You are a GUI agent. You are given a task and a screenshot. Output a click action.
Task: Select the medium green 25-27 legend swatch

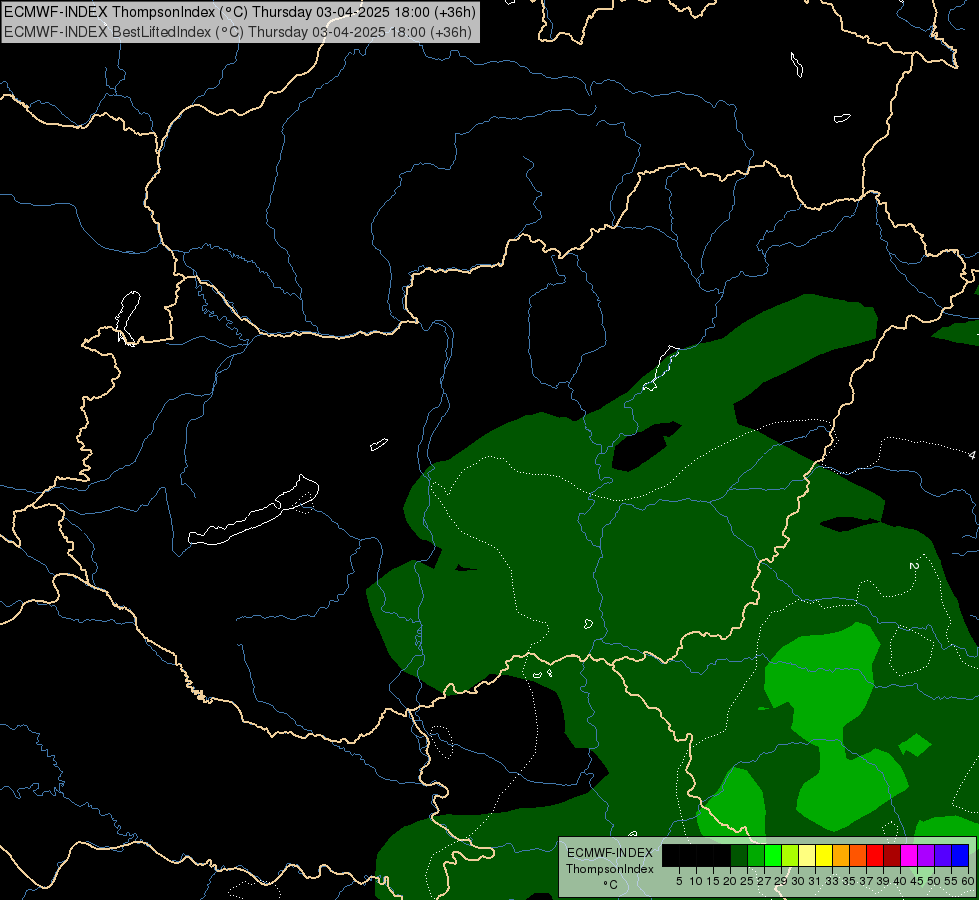(x=756, y=855)
